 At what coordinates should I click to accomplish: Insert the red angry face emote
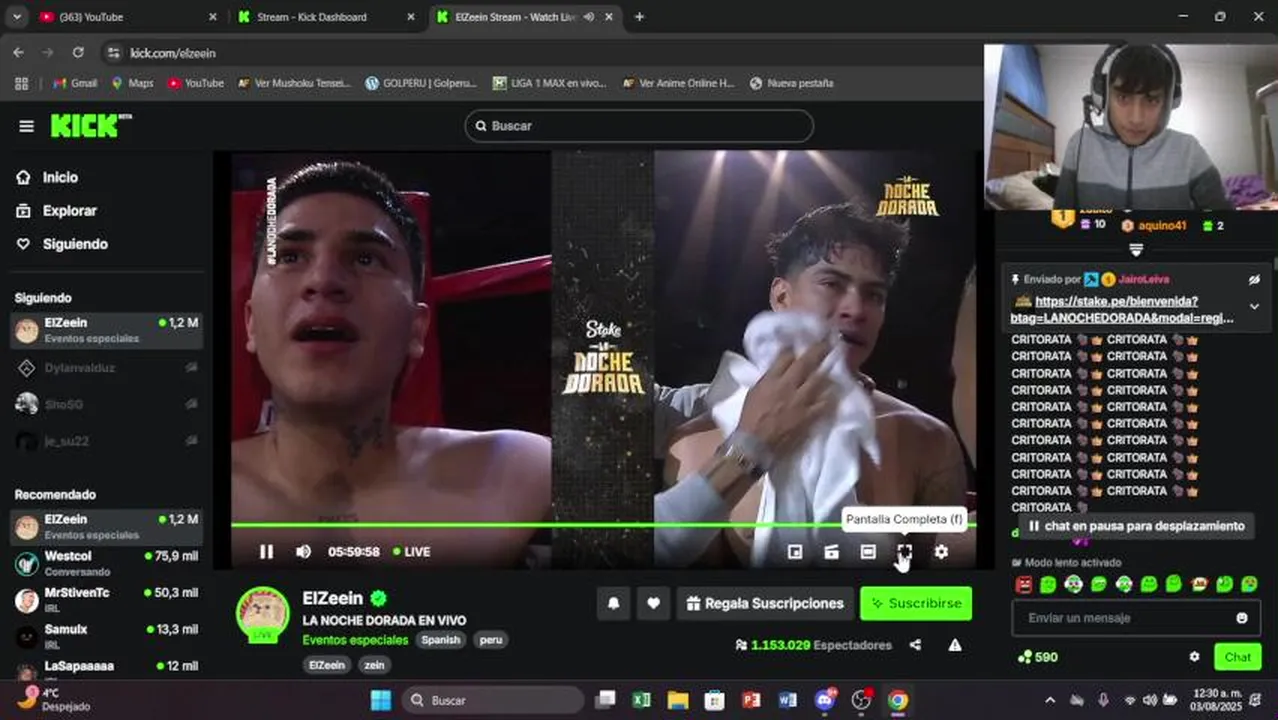point(1024,584)
